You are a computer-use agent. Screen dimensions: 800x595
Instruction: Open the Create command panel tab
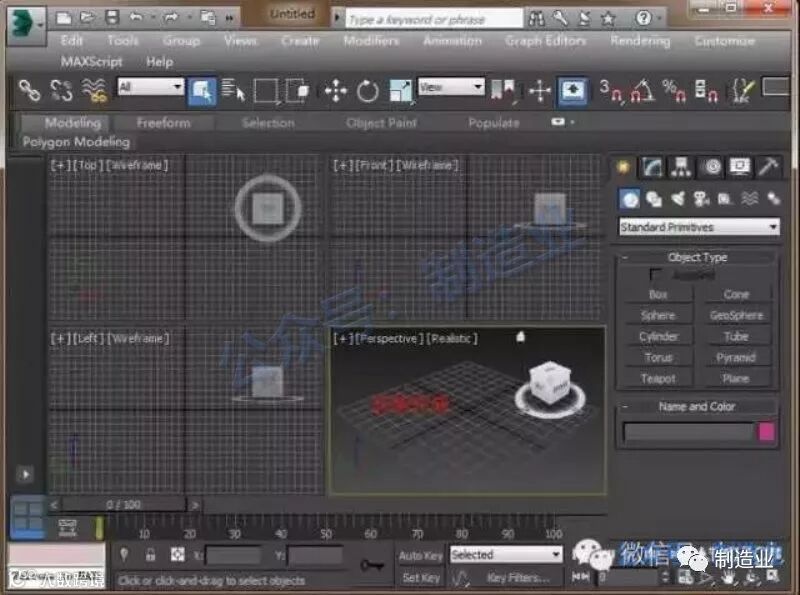[623, 166]
